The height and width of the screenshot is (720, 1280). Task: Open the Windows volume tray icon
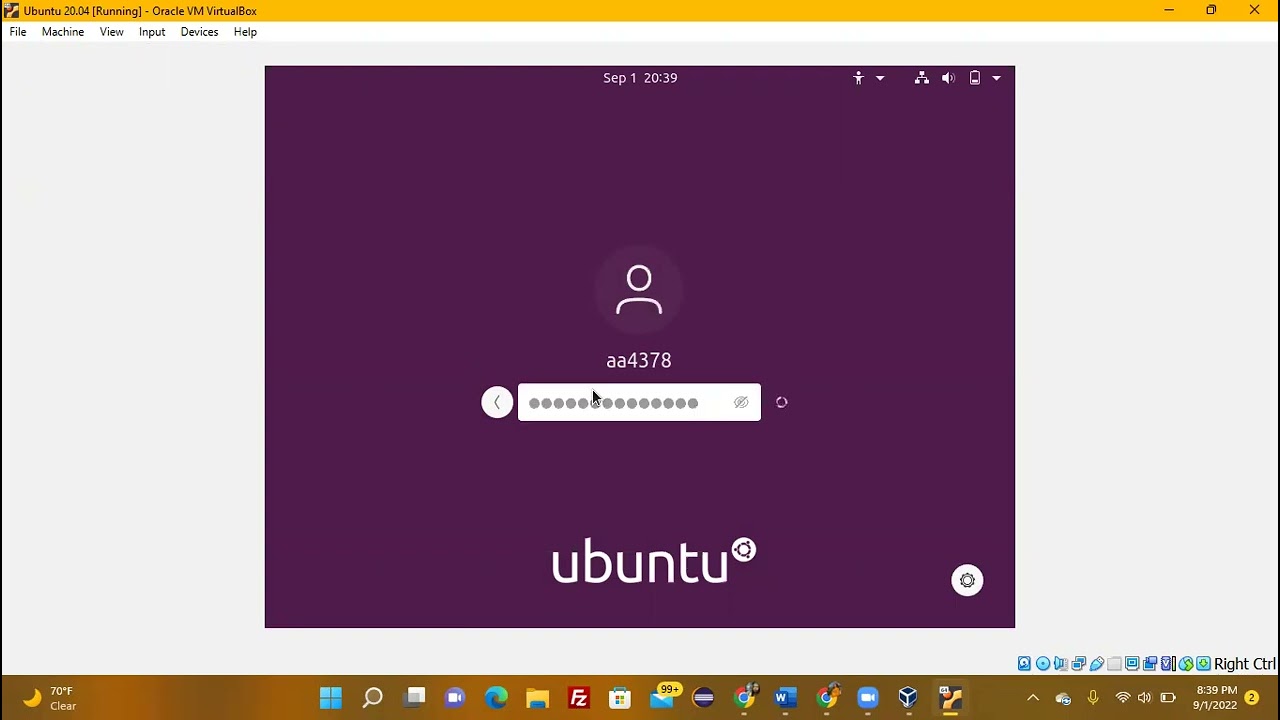[1145, 698]
